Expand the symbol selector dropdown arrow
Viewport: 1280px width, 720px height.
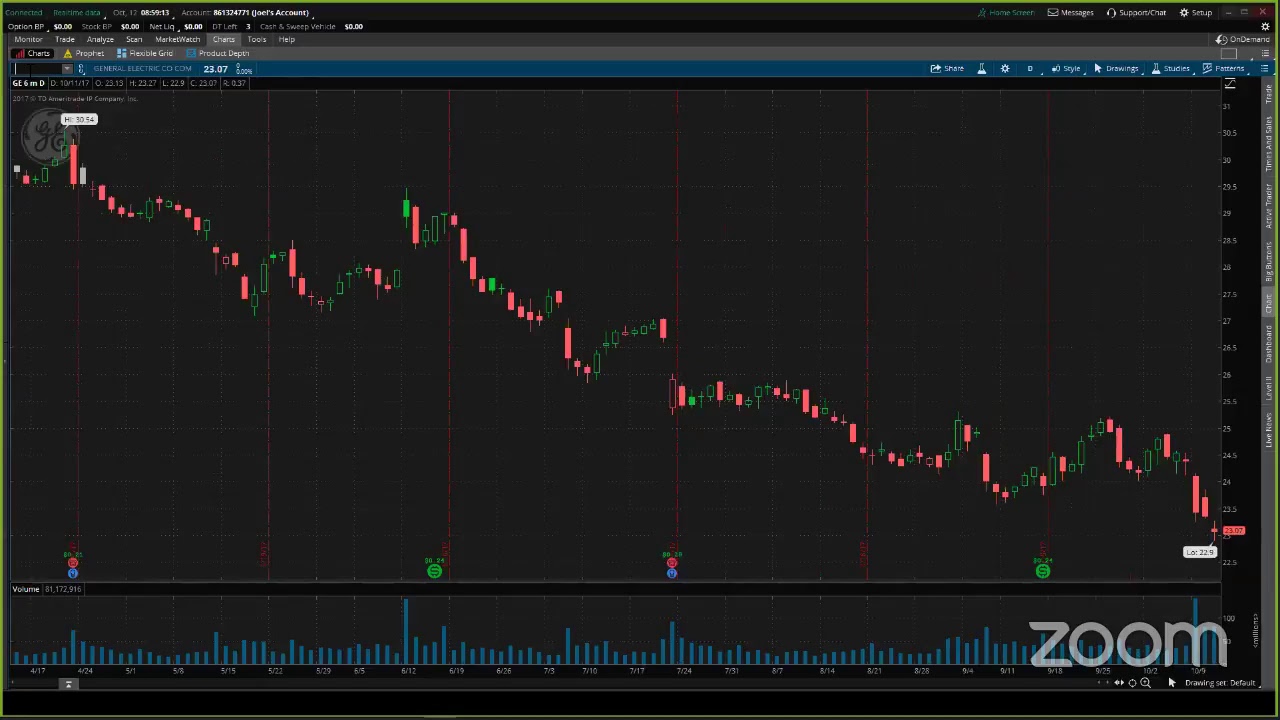click(67, 69)
